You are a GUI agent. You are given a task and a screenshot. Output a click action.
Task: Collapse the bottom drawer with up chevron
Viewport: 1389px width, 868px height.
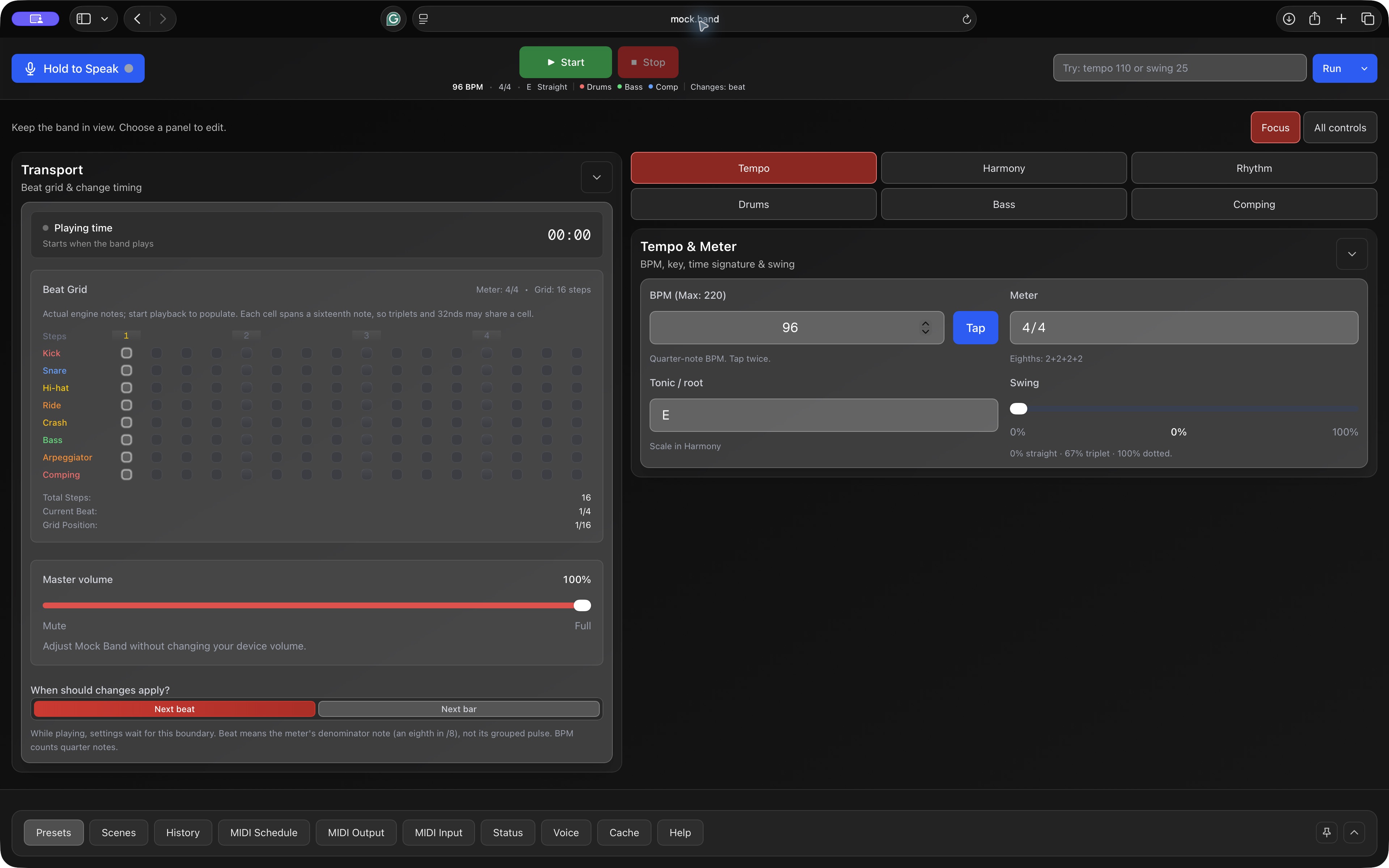1354,833
